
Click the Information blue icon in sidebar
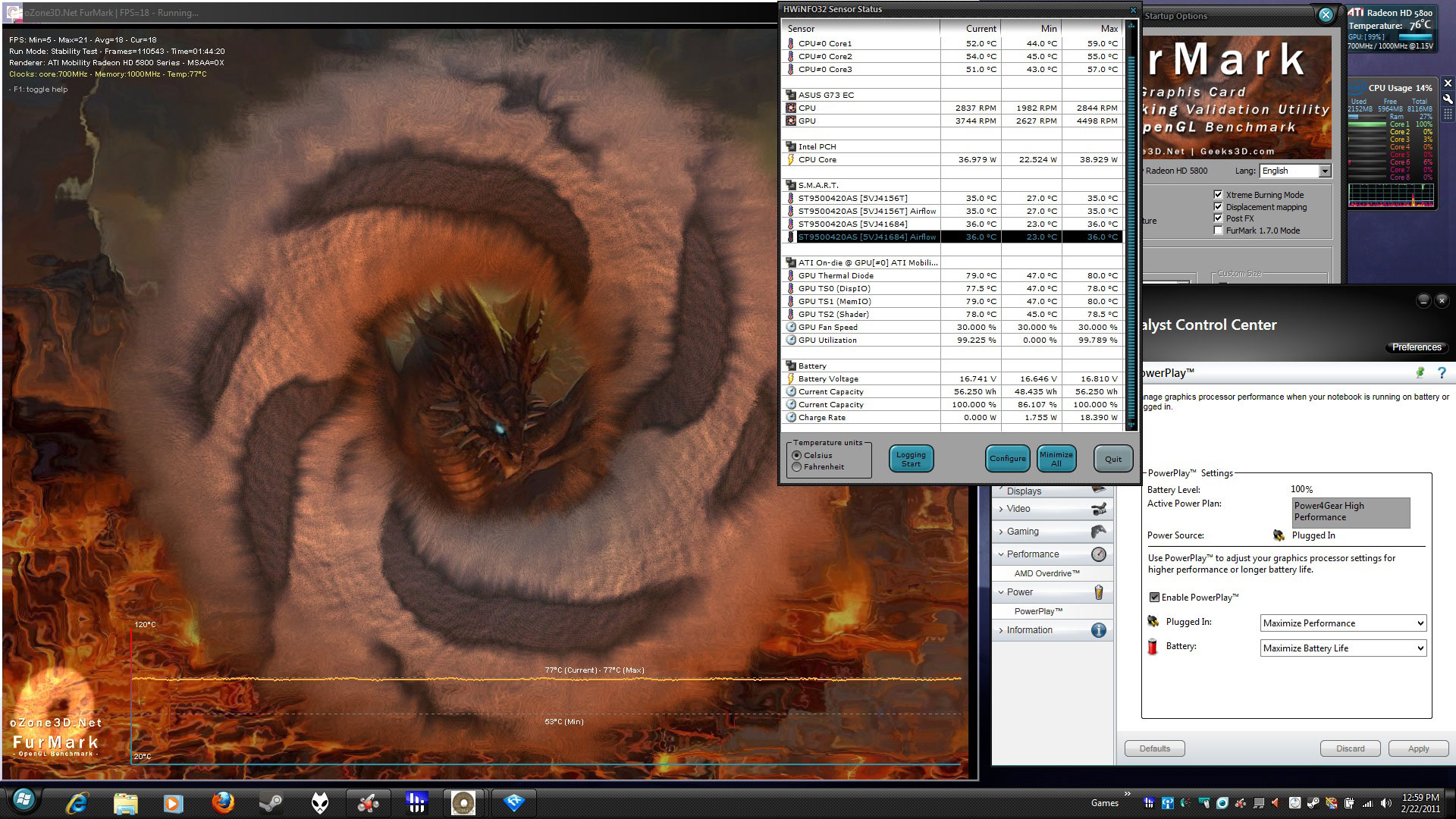tap(1098, 630)
